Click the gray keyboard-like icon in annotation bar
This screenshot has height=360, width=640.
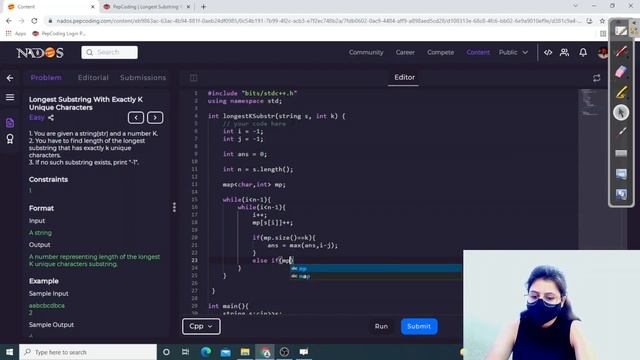point(621,153)
